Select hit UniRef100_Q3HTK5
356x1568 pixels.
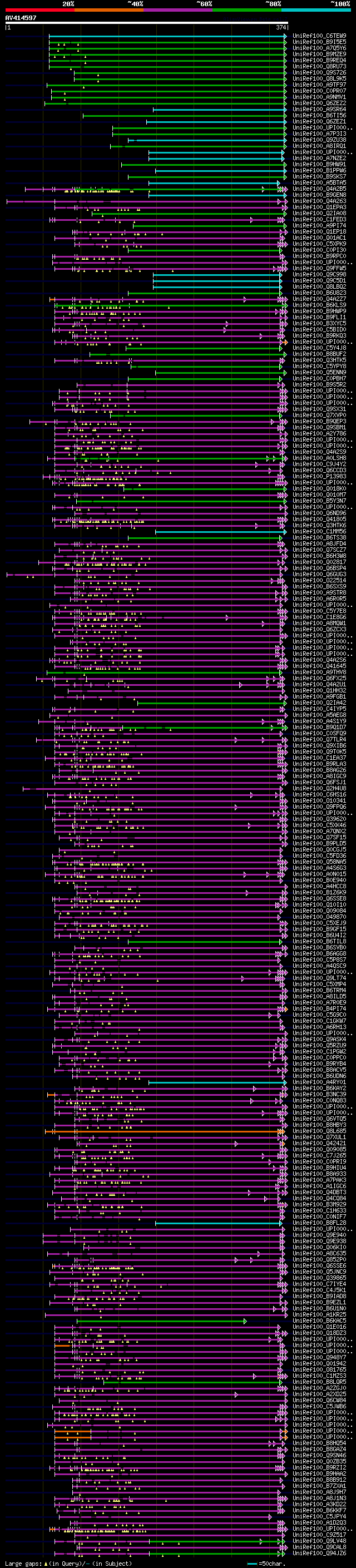click(319, 360)
